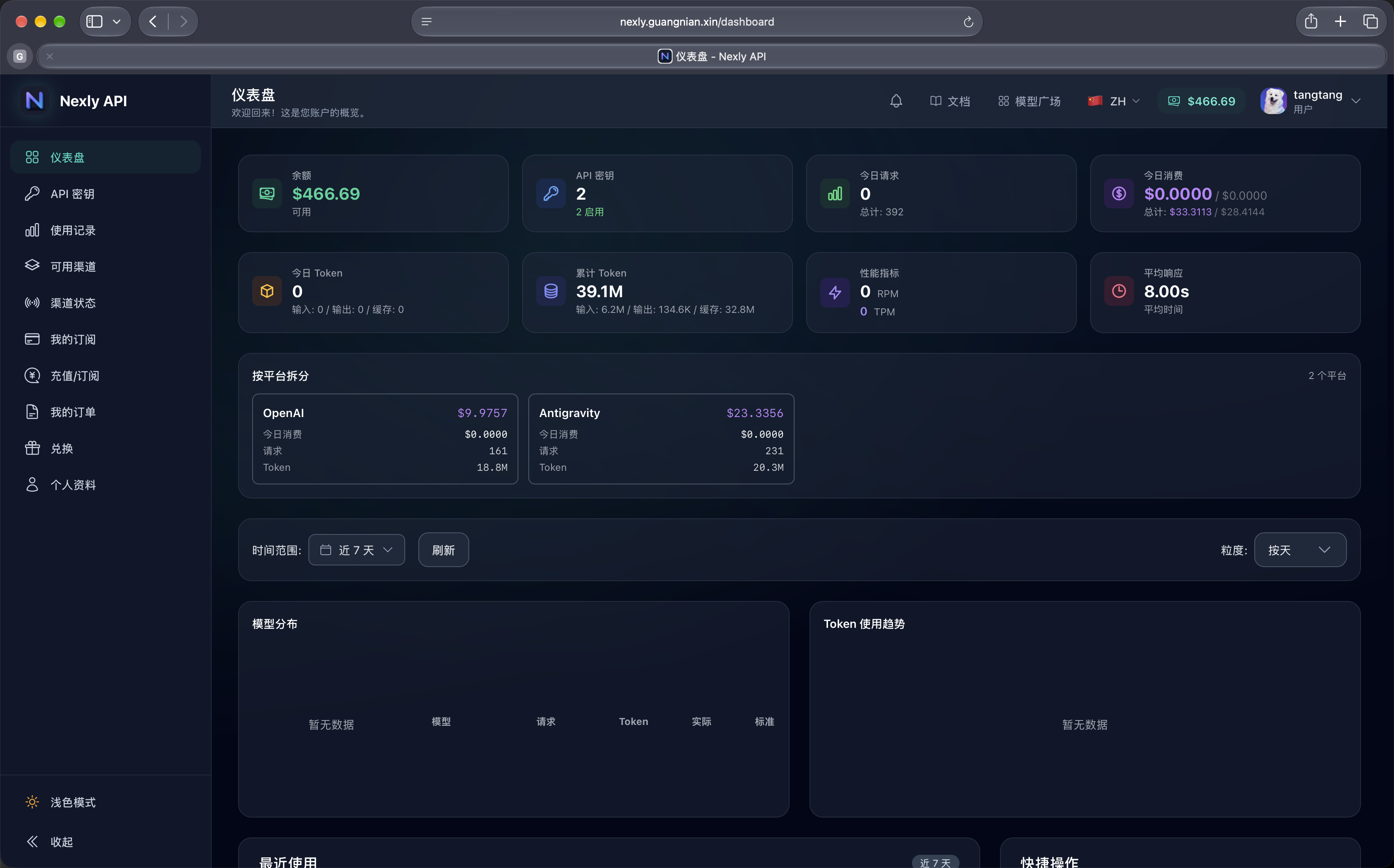The width and height of the screenshot is (1394, 868).
Task: Show Safari tab overview icon
Action: click(x=1370, y=21)
